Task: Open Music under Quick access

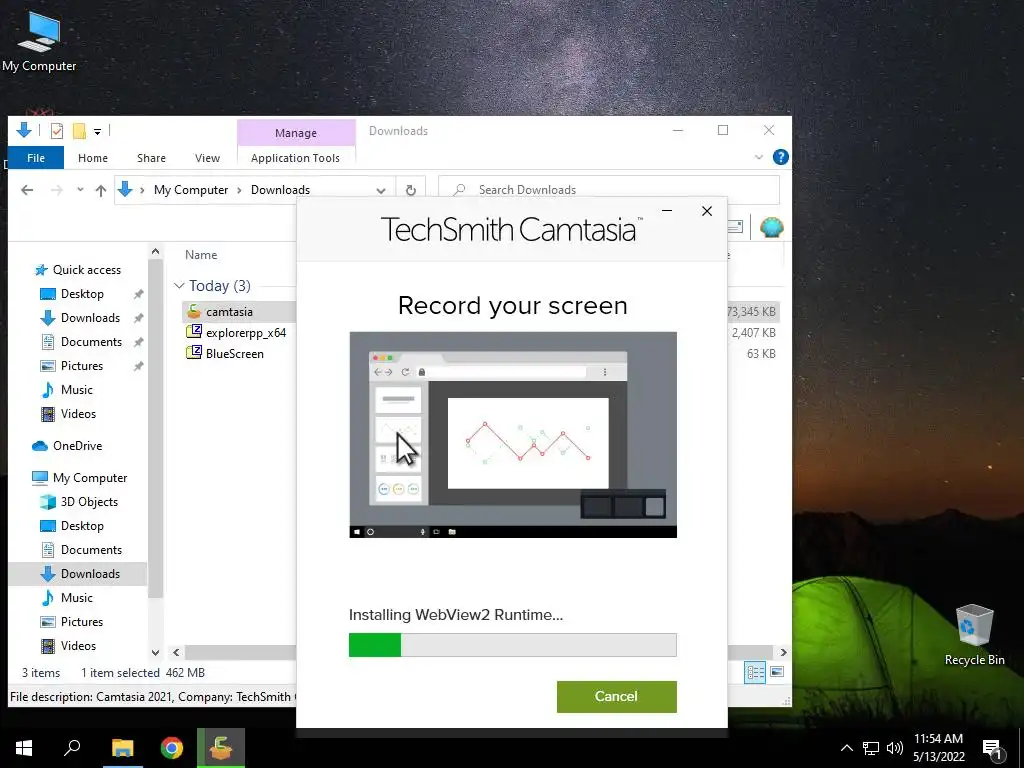Action: [x=76, y=390]
